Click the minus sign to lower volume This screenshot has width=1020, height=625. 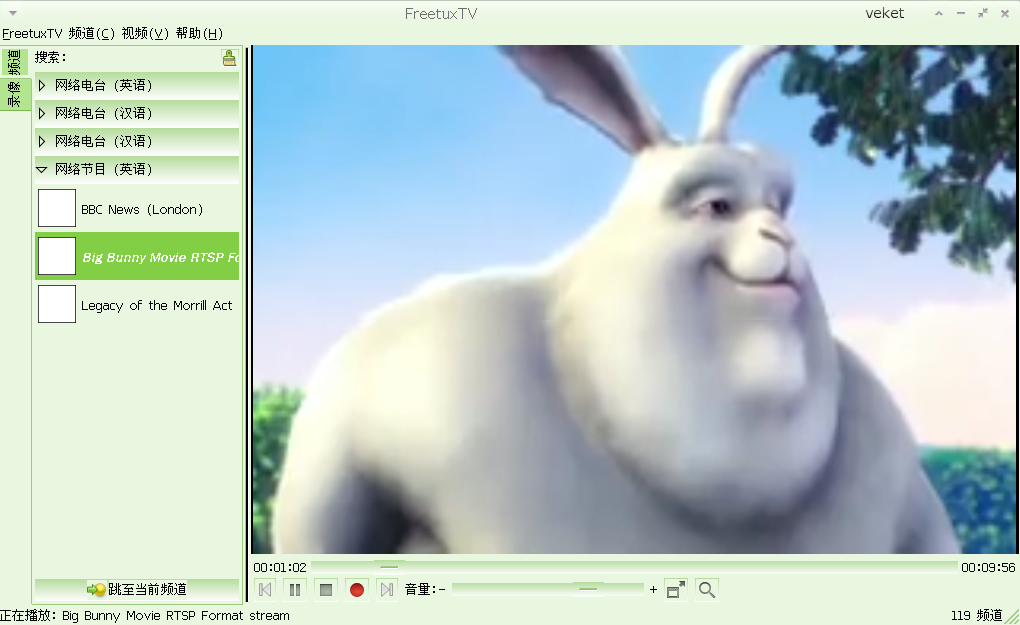click(x=442, y=589)
